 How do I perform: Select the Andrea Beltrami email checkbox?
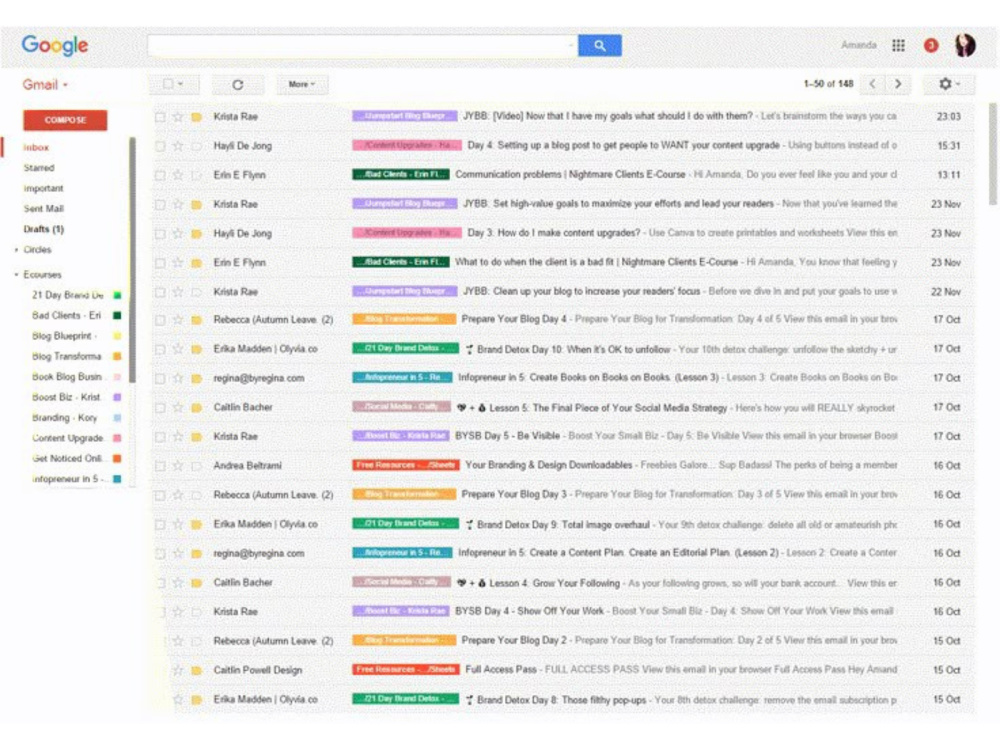coord(160,466)
